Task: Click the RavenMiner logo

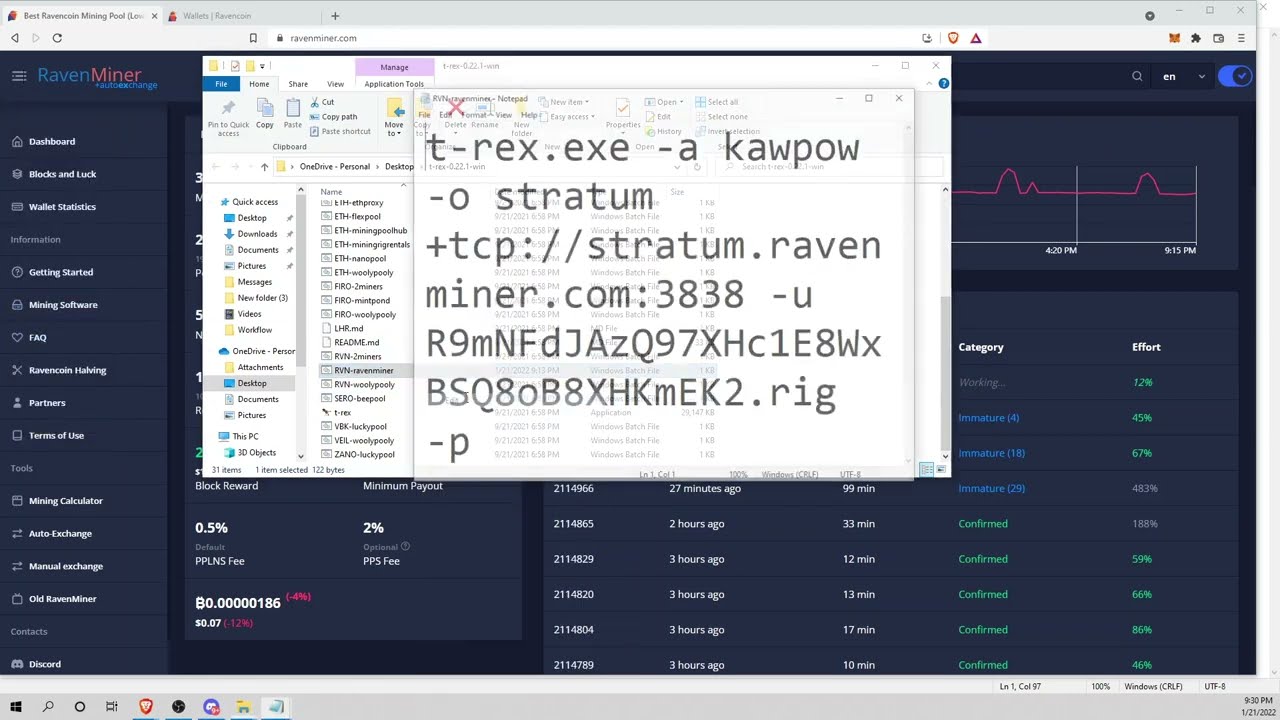Action: [97, 77]
